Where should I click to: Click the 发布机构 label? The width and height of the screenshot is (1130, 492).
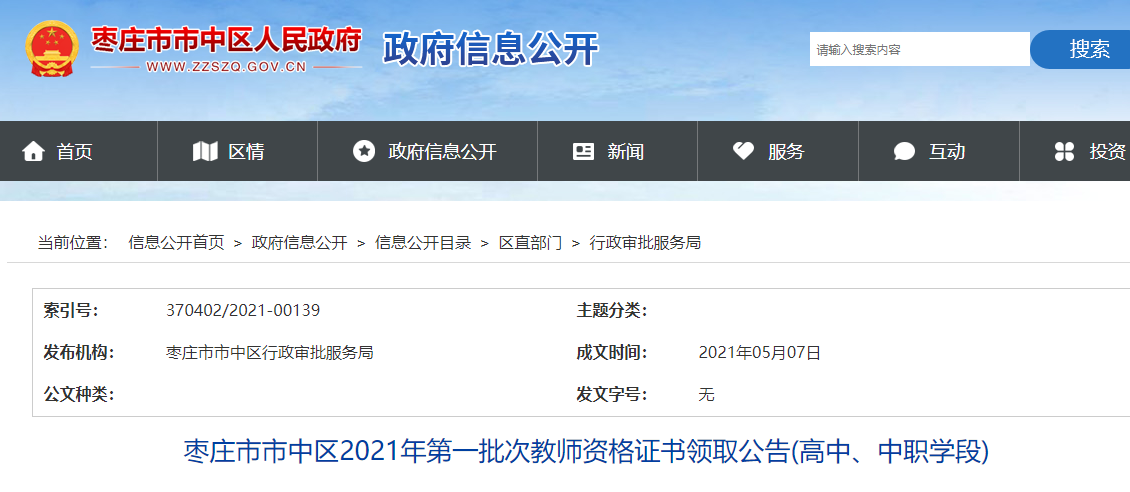point(79,353)
